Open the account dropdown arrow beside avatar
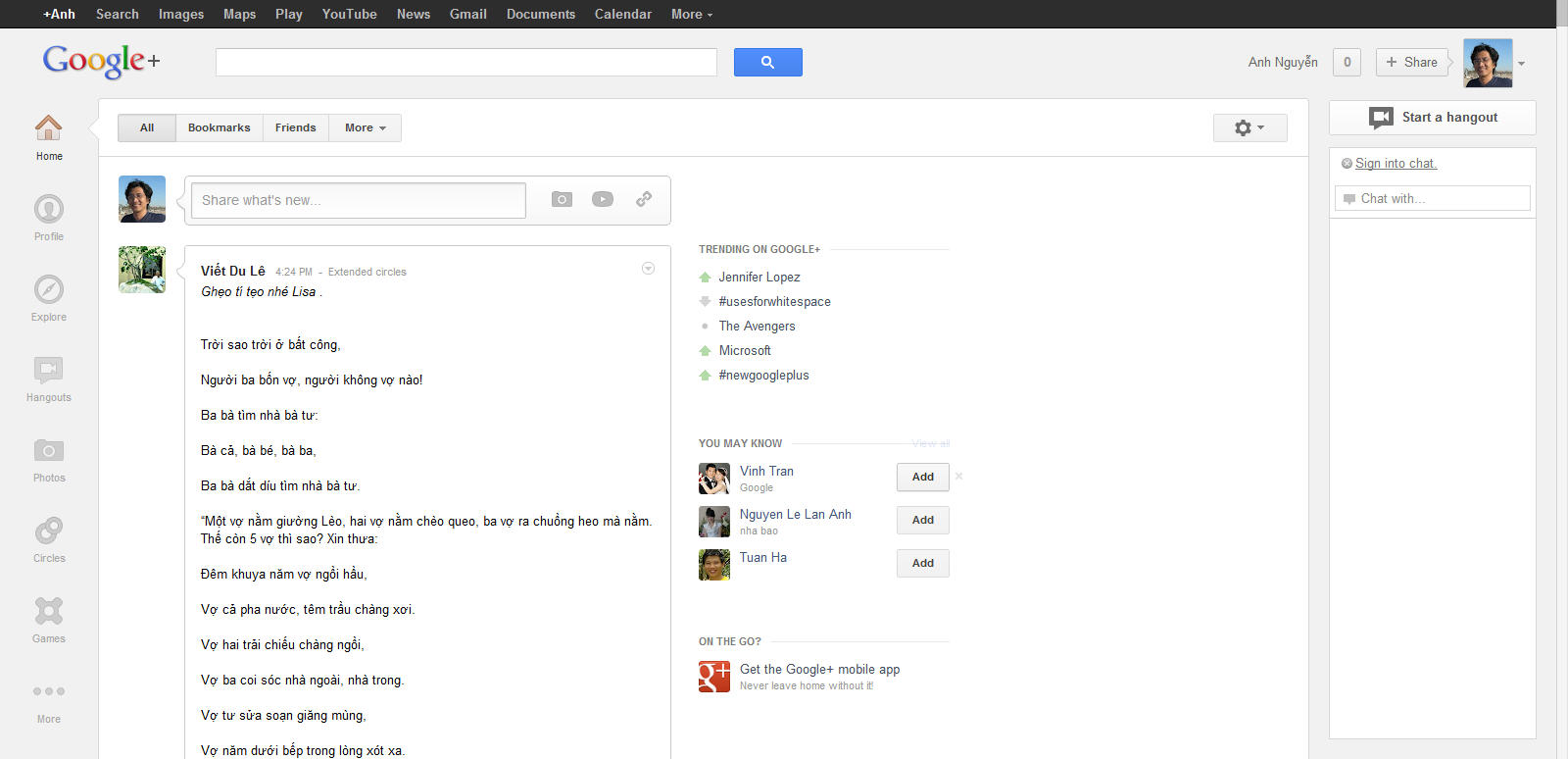This screenshot has width=1568, height=759. click(1522, 64)
